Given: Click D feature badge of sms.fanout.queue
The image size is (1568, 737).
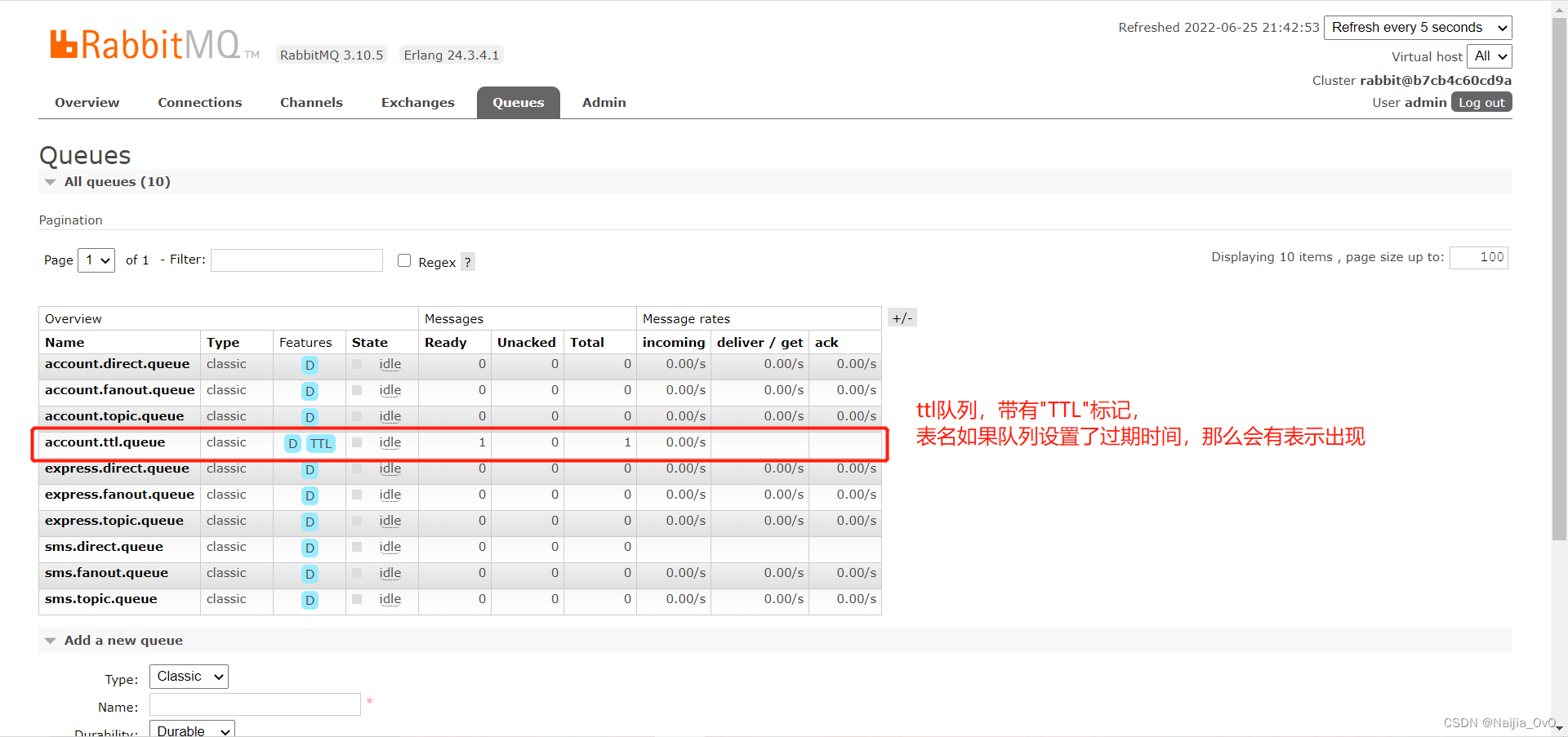Looking at the screenshot, I should 310,574.
